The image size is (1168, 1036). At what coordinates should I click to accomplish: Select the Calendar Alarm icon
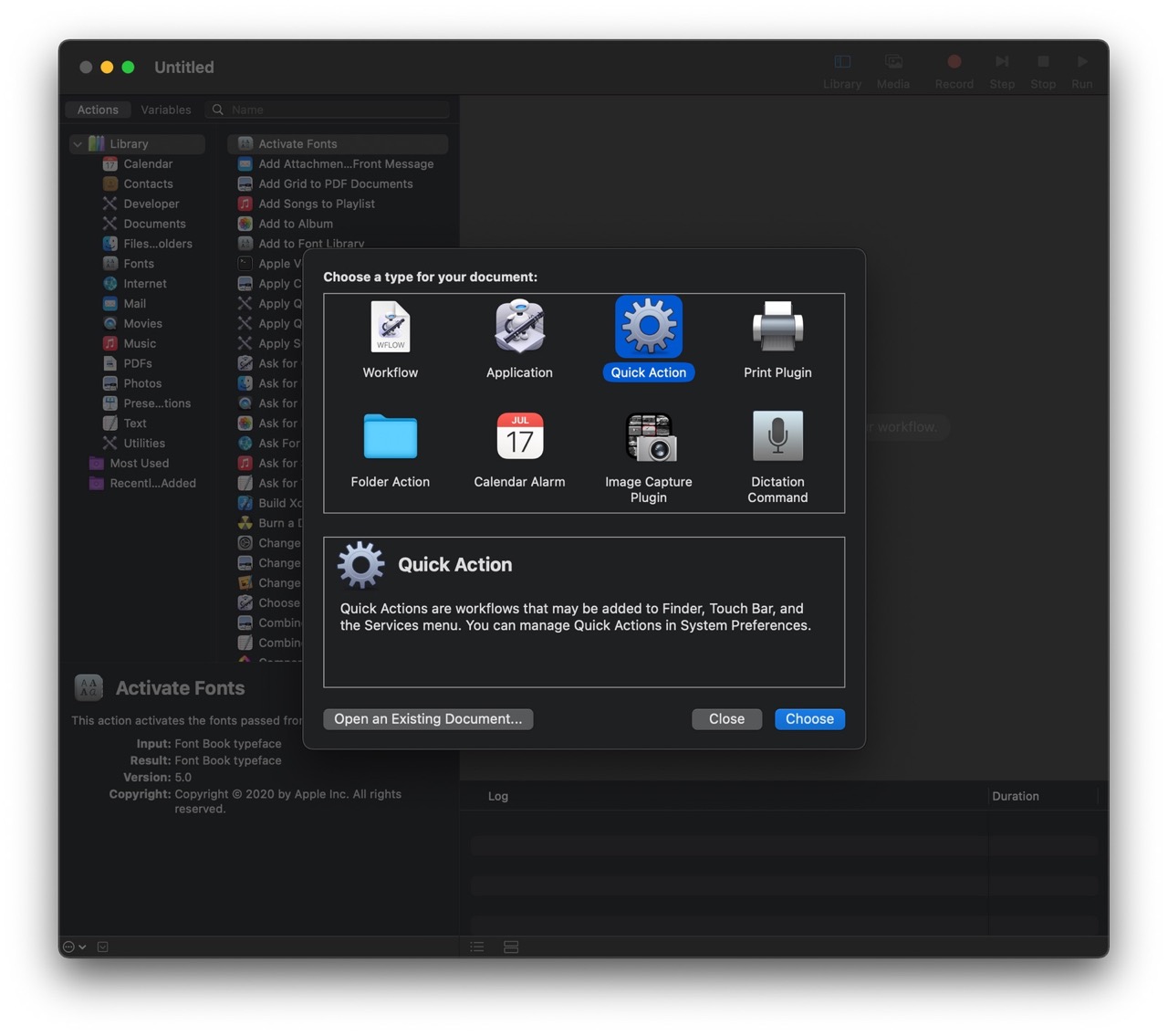[519, 436]
